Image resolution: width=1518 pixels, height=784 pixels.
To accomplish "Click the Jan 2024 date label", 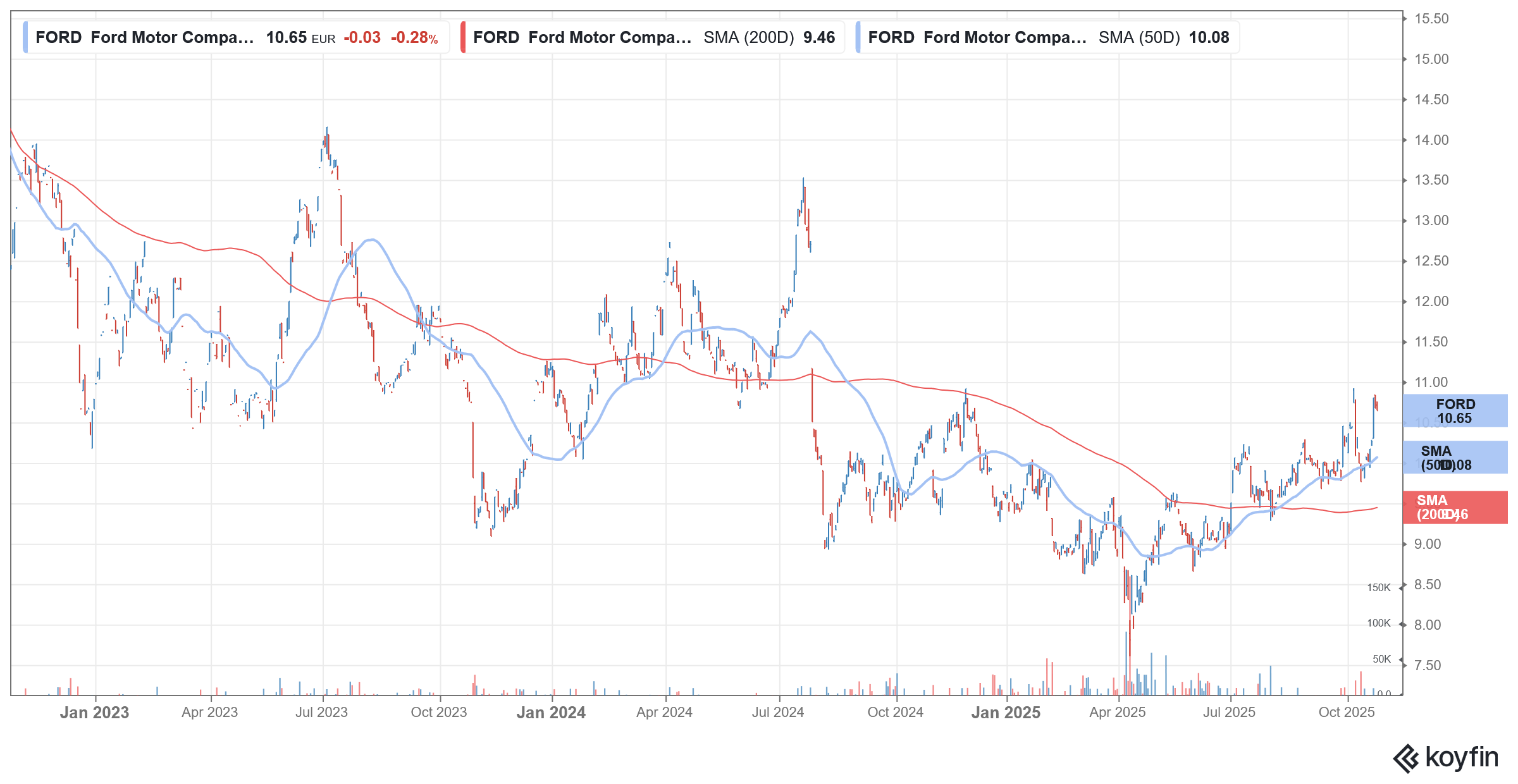I will 551,713.
